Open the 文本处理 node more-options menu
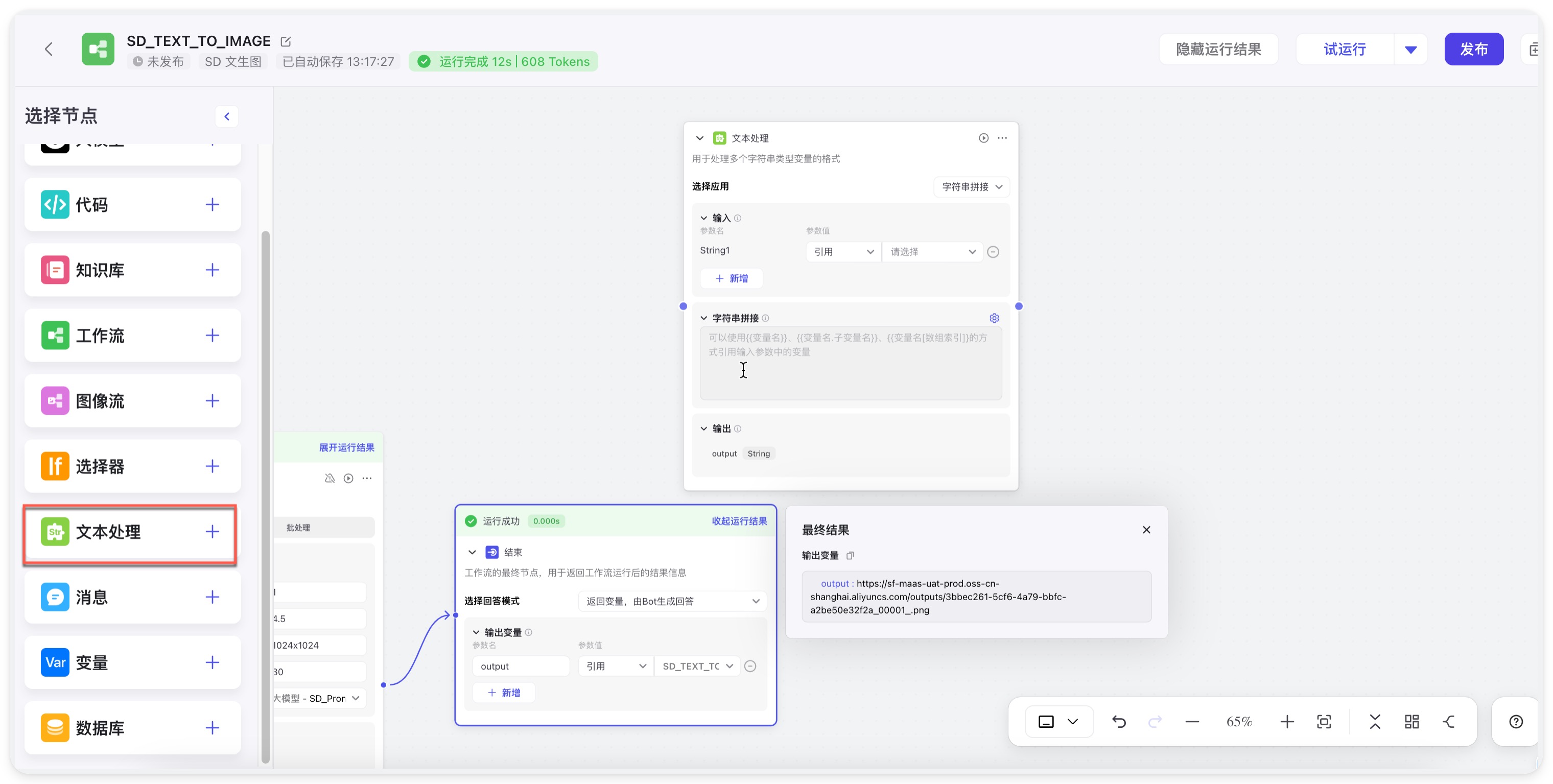Image resolution: width=1553 pixels, height=784 pixels. 1002,138
